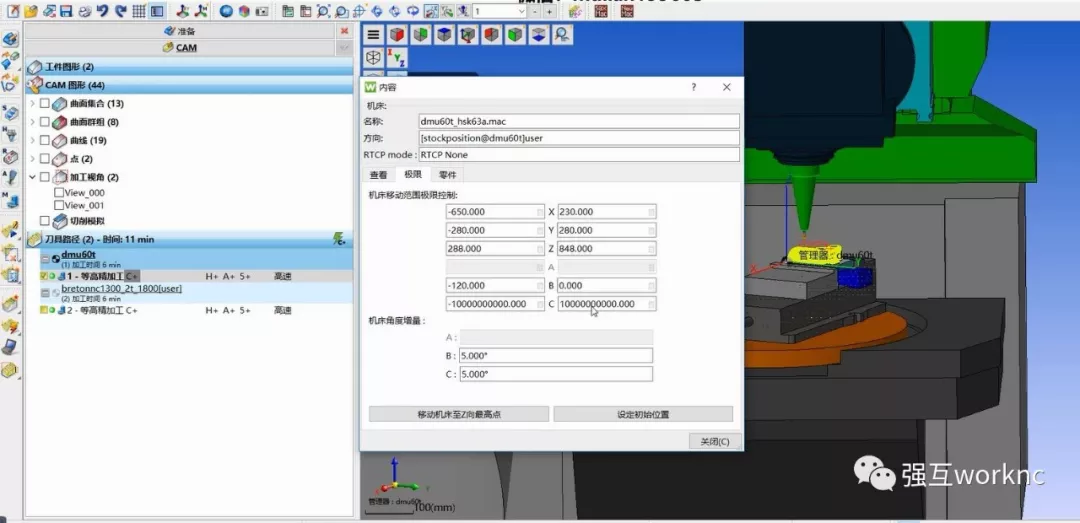The image size is (1080, 523).
Task: Open the dropdown arrow beside CAM header
Action: pyautogui.click(x=344, y=48)
